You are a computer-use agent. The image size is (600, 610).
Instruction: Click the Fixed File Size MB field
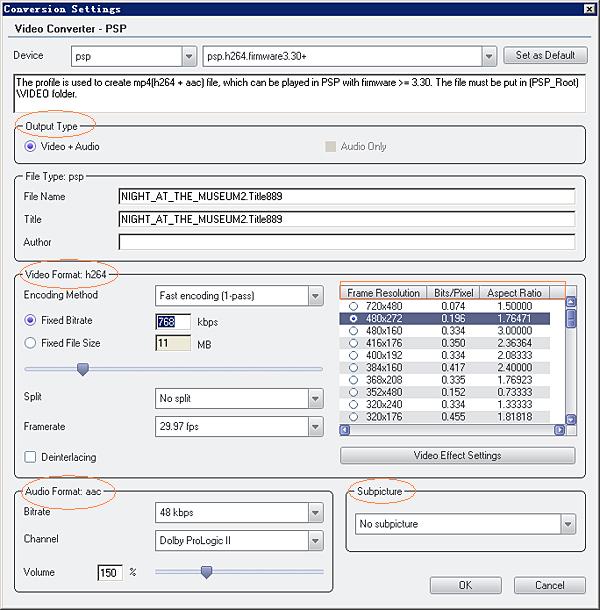173,343
